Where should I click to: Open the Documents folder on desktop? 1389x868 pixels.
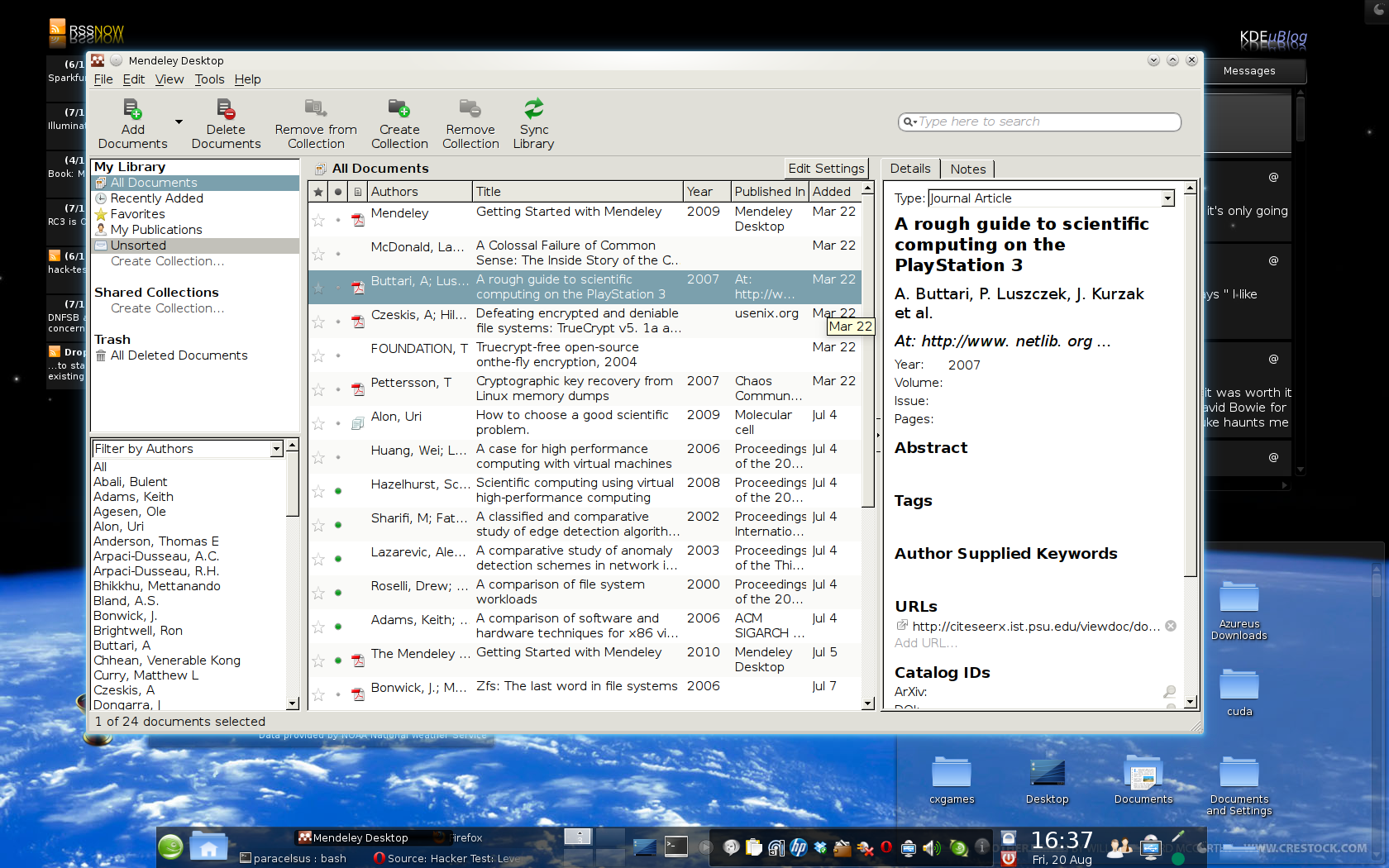pyautogui.click(x=1143, y=780)
